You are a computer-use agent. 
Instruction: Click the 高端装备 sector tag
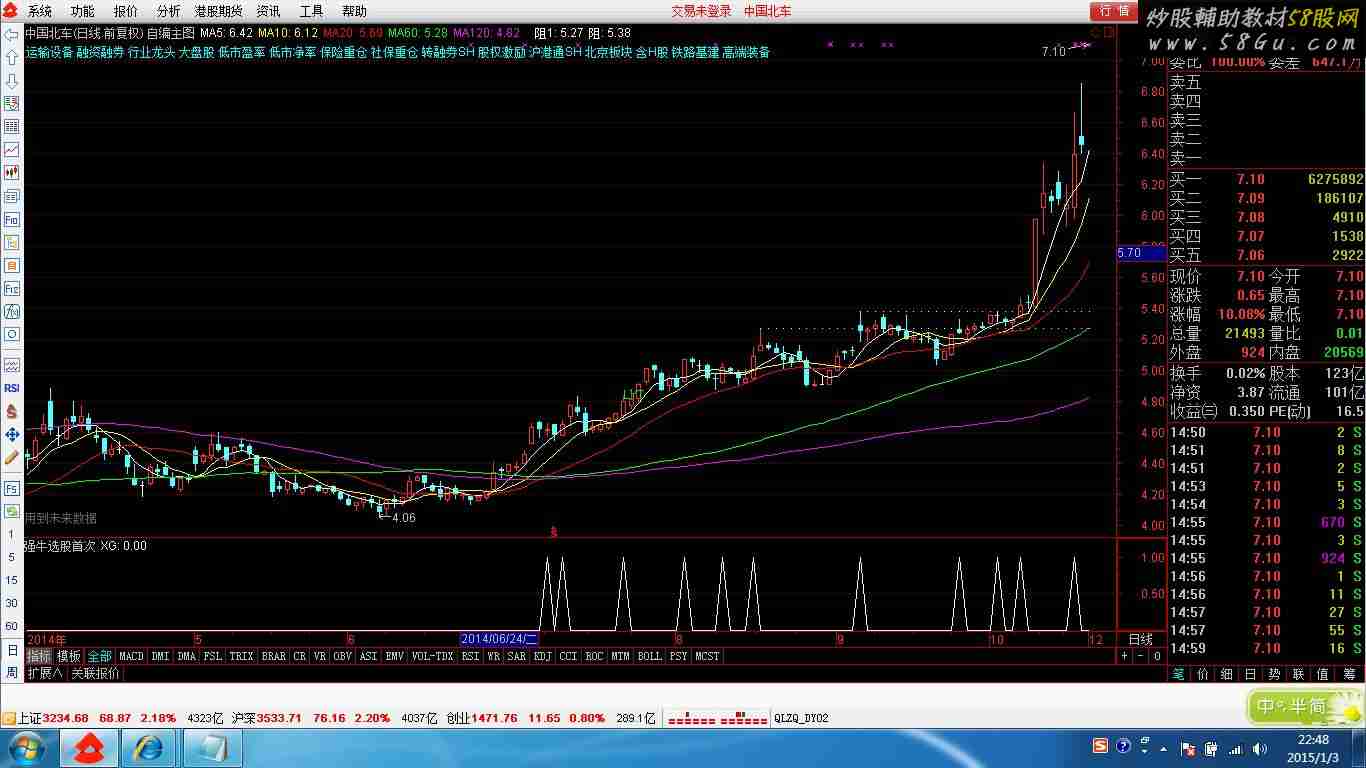[746, 52]
